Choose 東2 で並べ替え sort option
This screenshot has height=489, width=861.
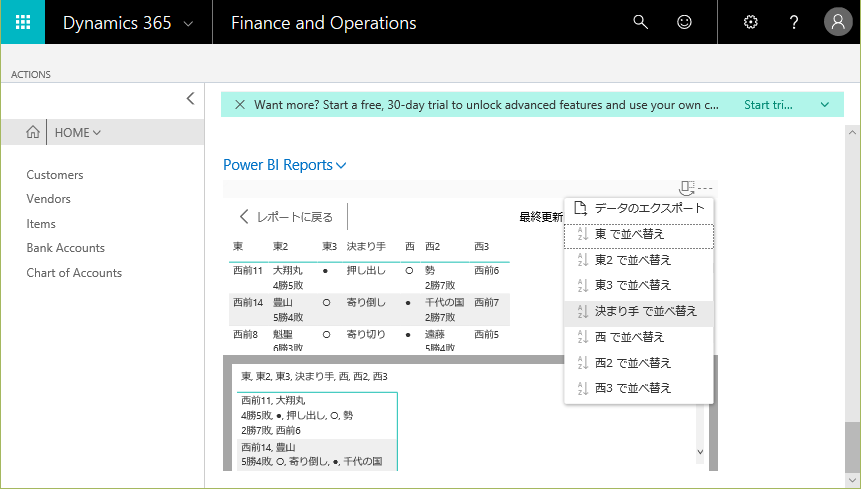[639, 260]
